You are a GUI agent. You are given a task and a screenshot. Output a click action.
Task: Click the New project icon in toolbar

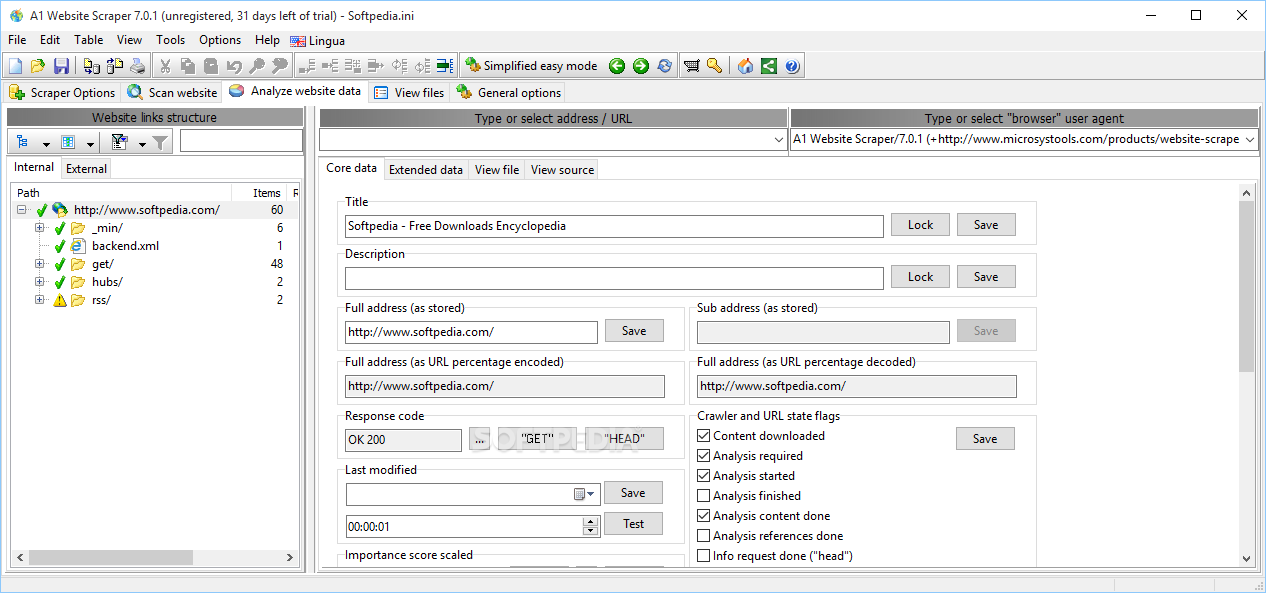point(15,66)
